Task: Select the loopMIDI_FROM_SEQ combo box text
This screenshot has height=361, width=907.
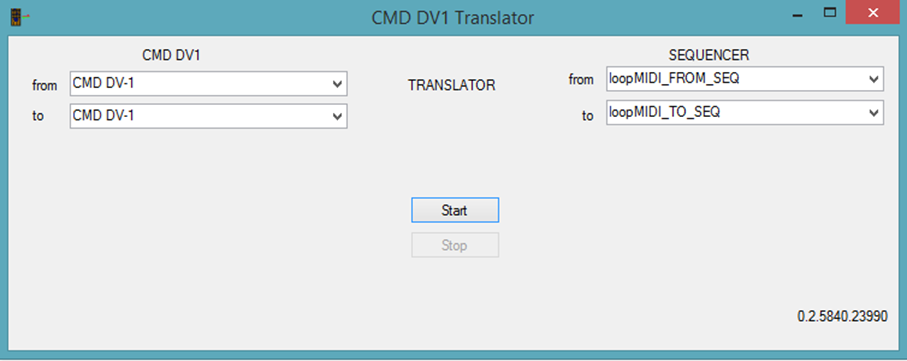Action: [x=674, y=79]
